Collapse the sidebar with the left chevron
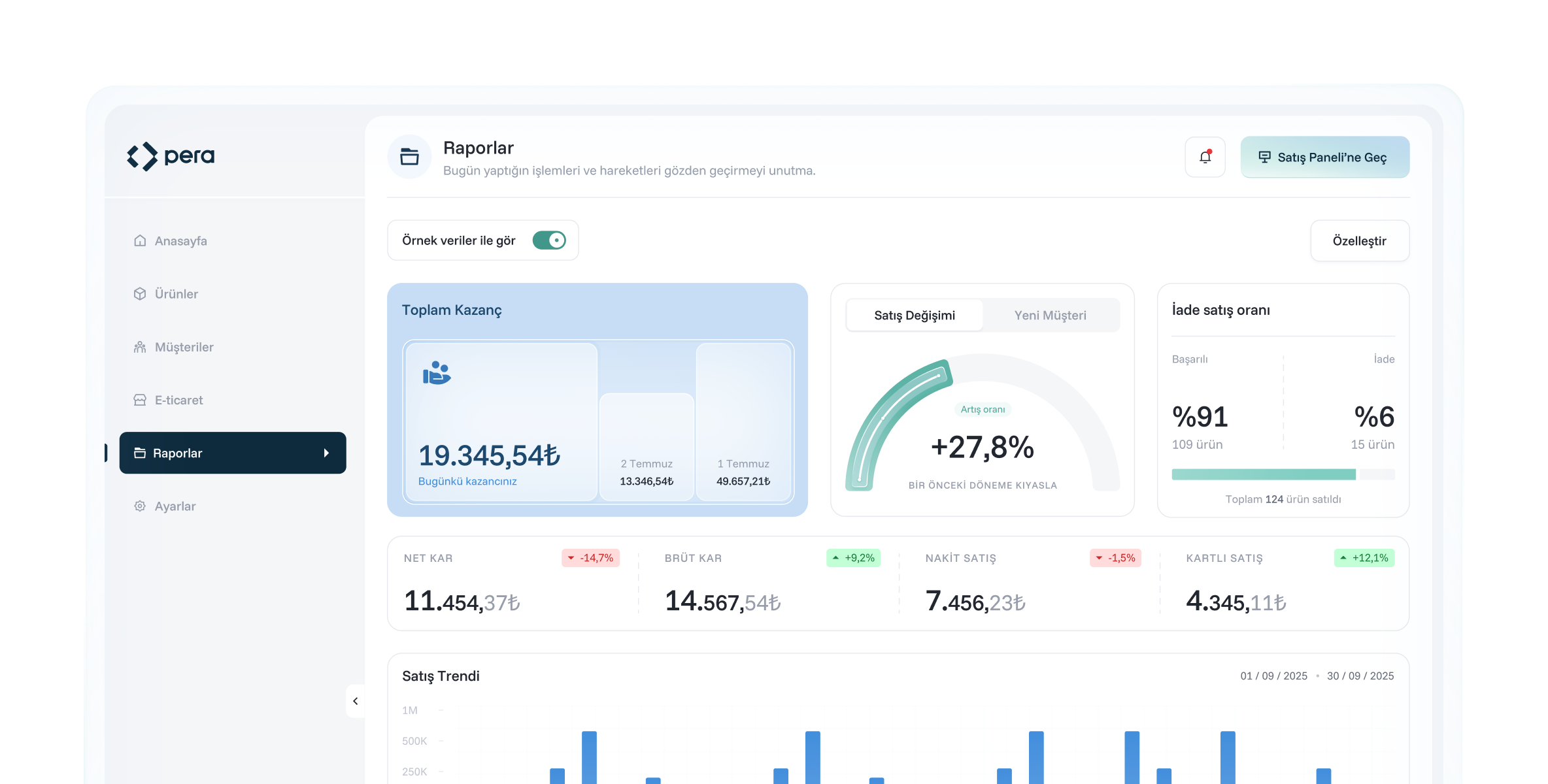The width and height of the screenshot is (1548, 784). tap(356, 701)
